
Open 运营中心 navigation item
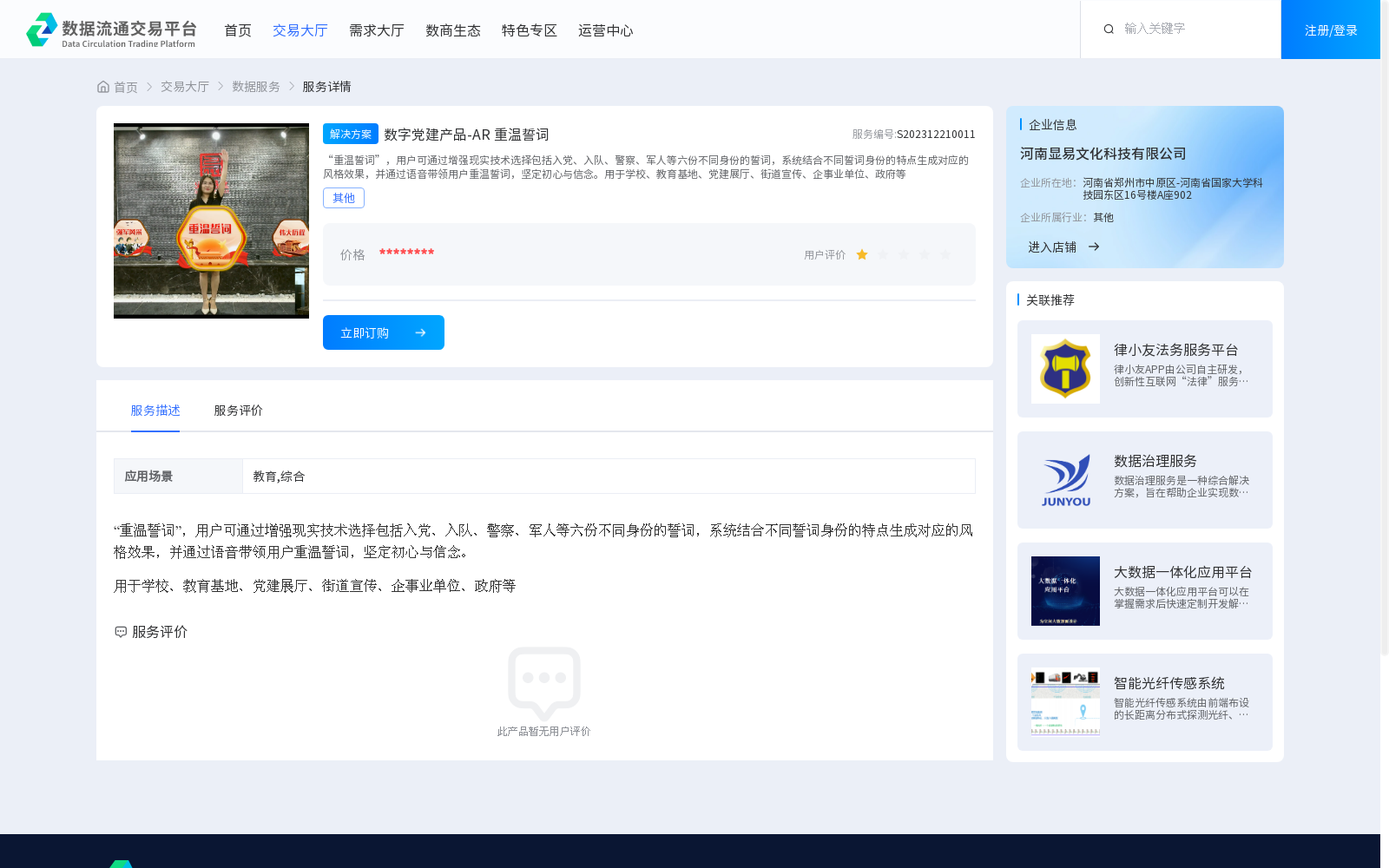point(606,30)
